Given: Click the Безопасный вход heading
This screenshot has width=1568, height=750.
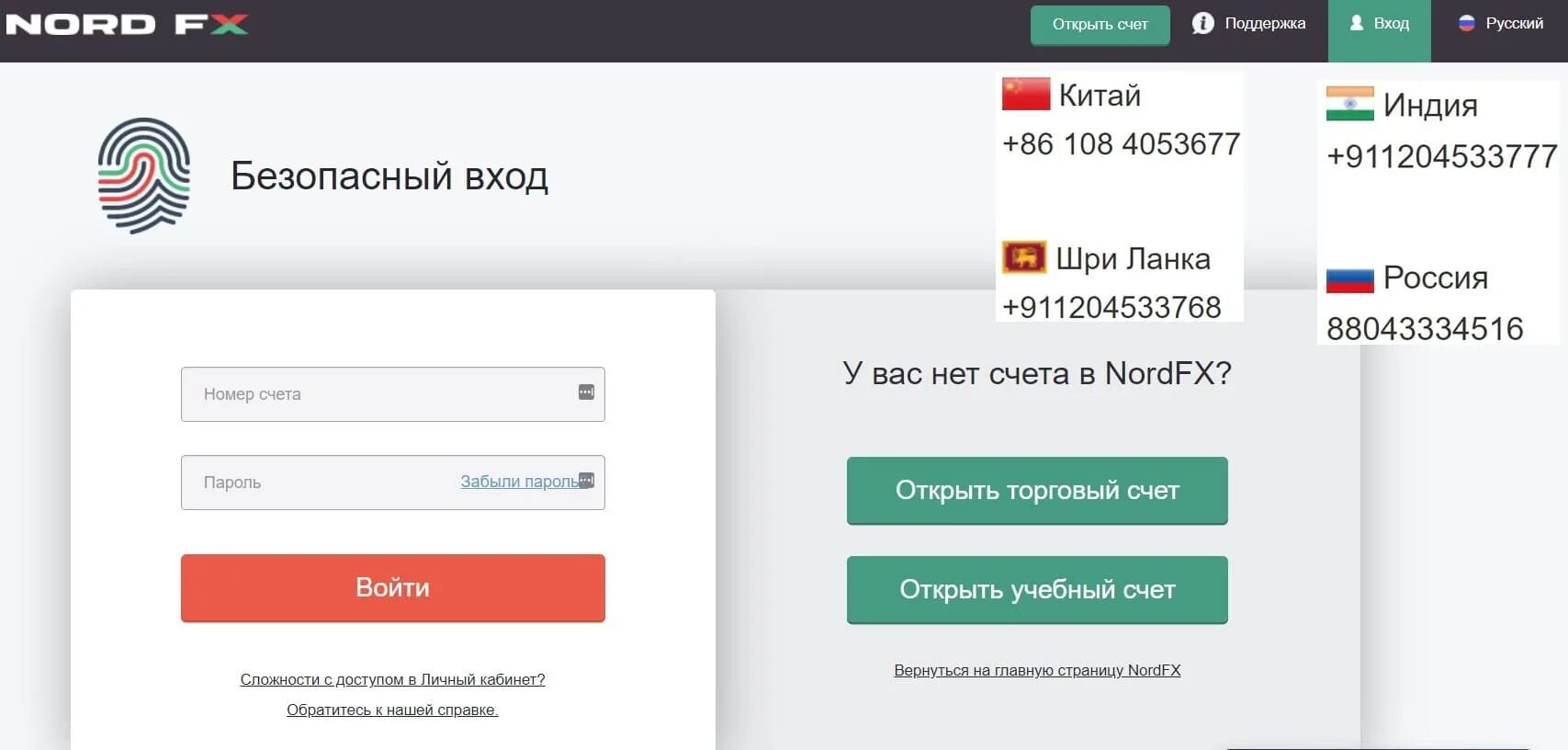Looking at the screenshot, I should coord(389,176).
